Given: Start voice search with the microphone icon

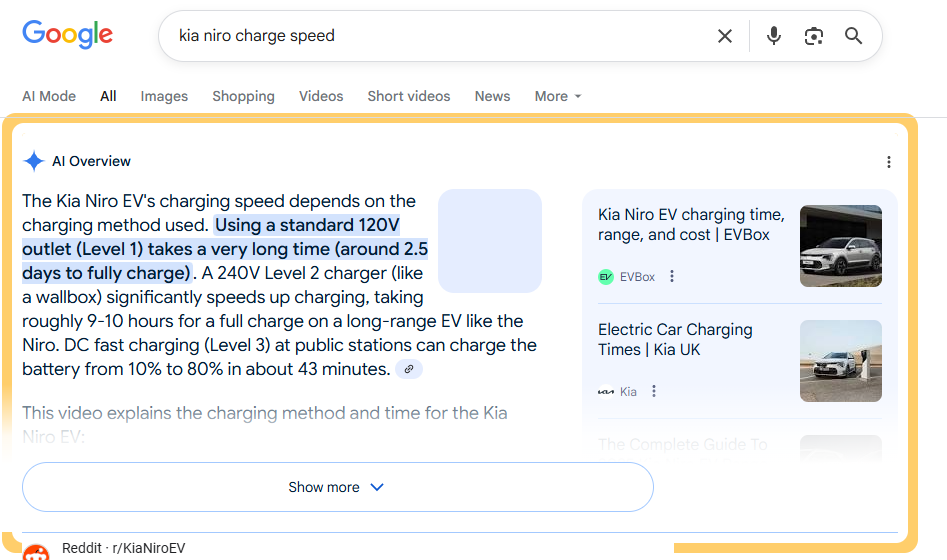Looking at the screenshot, I should [x=774, y=36].
